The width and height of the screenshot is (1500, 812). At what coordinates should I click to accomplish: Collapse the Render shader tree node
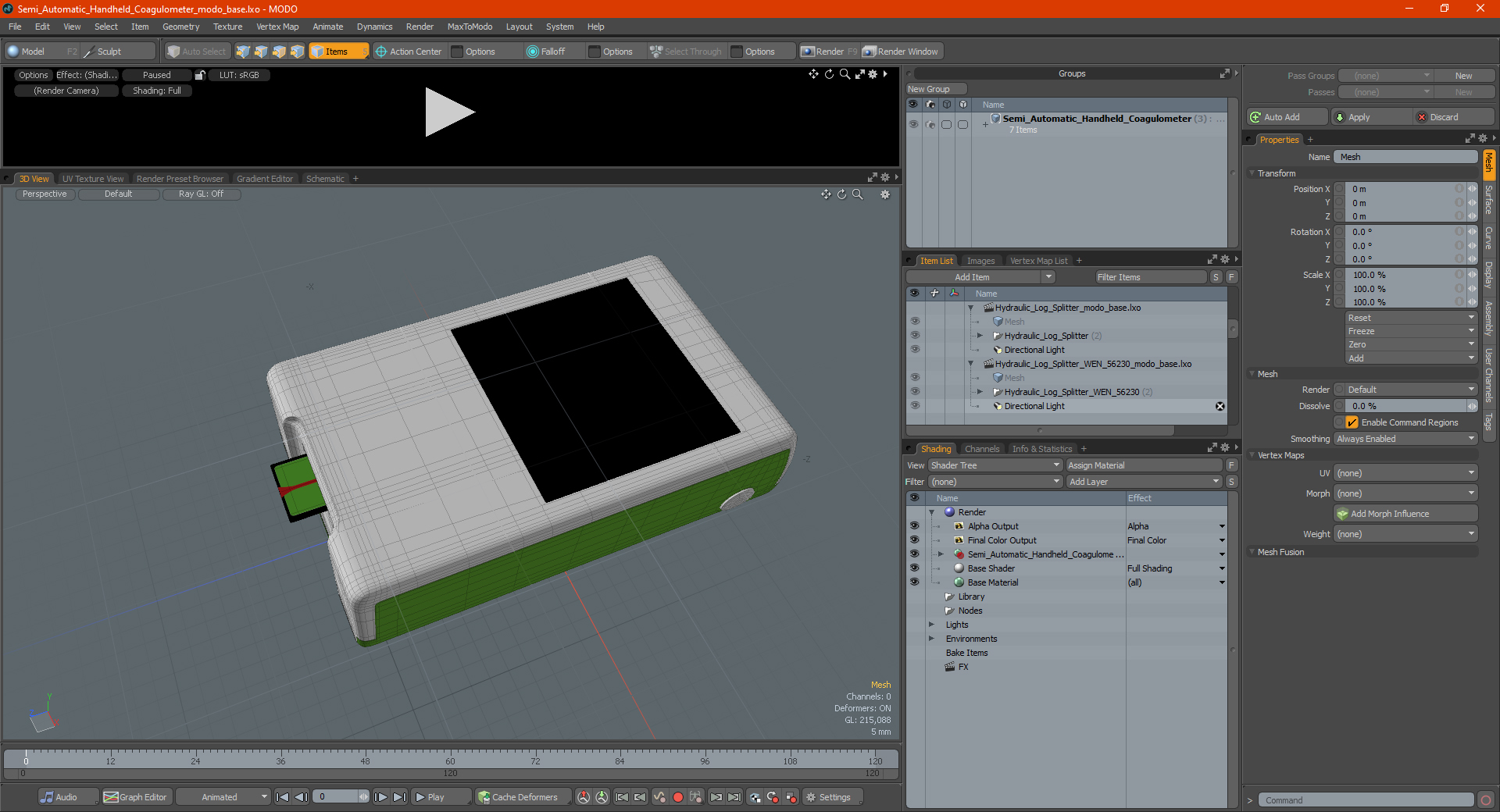tap(931, 512)
